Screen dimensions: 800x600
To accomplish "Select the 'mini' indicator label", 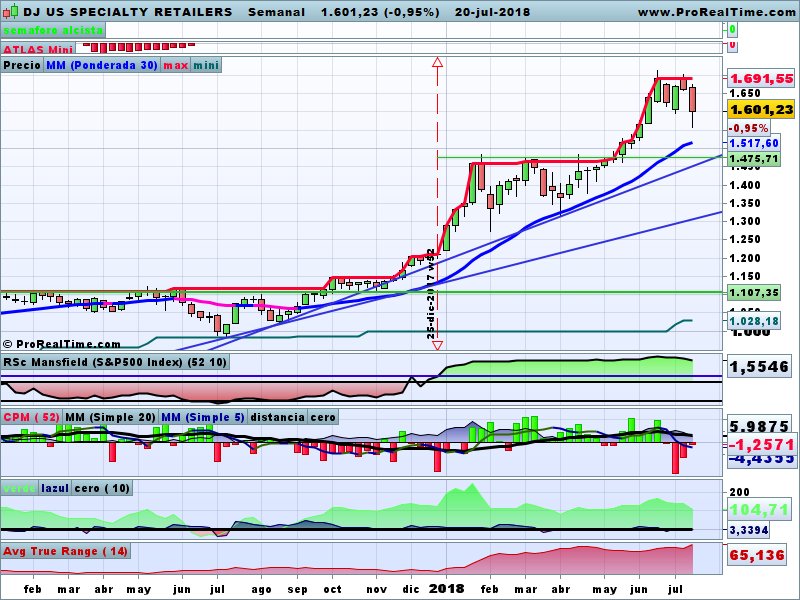I will pos(206,65).
